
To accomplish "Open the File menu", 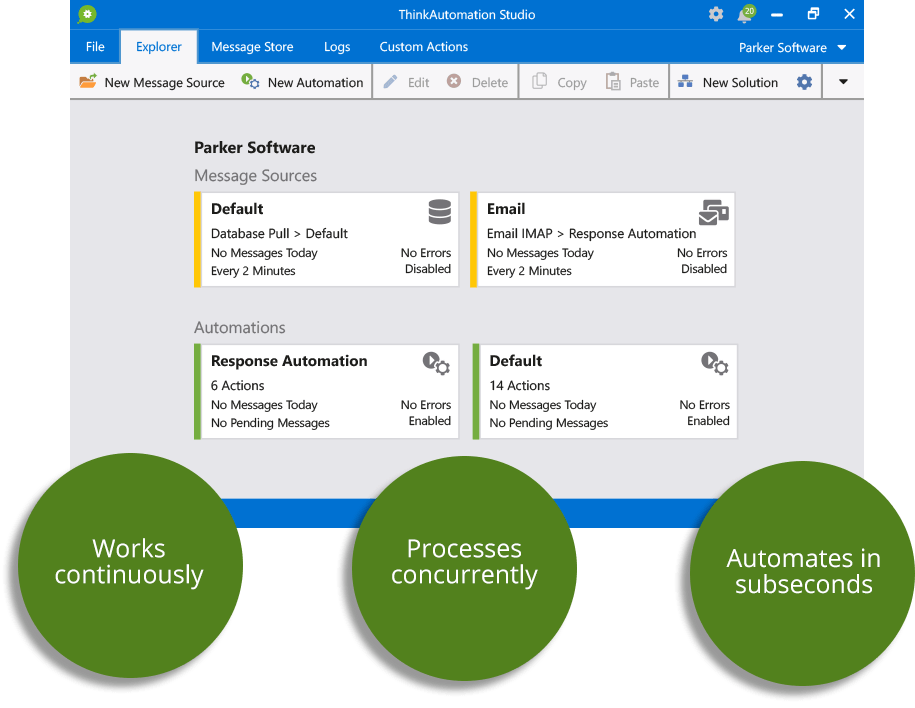I will [x=95, y=47].
